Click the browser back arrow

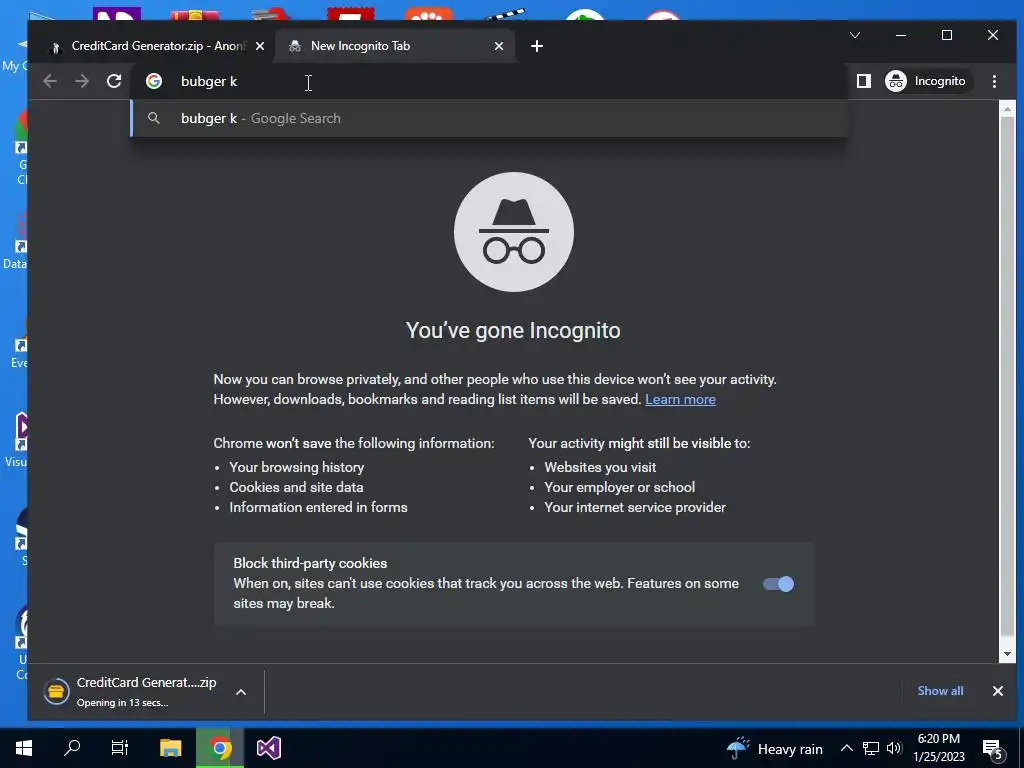pos(50,81)
